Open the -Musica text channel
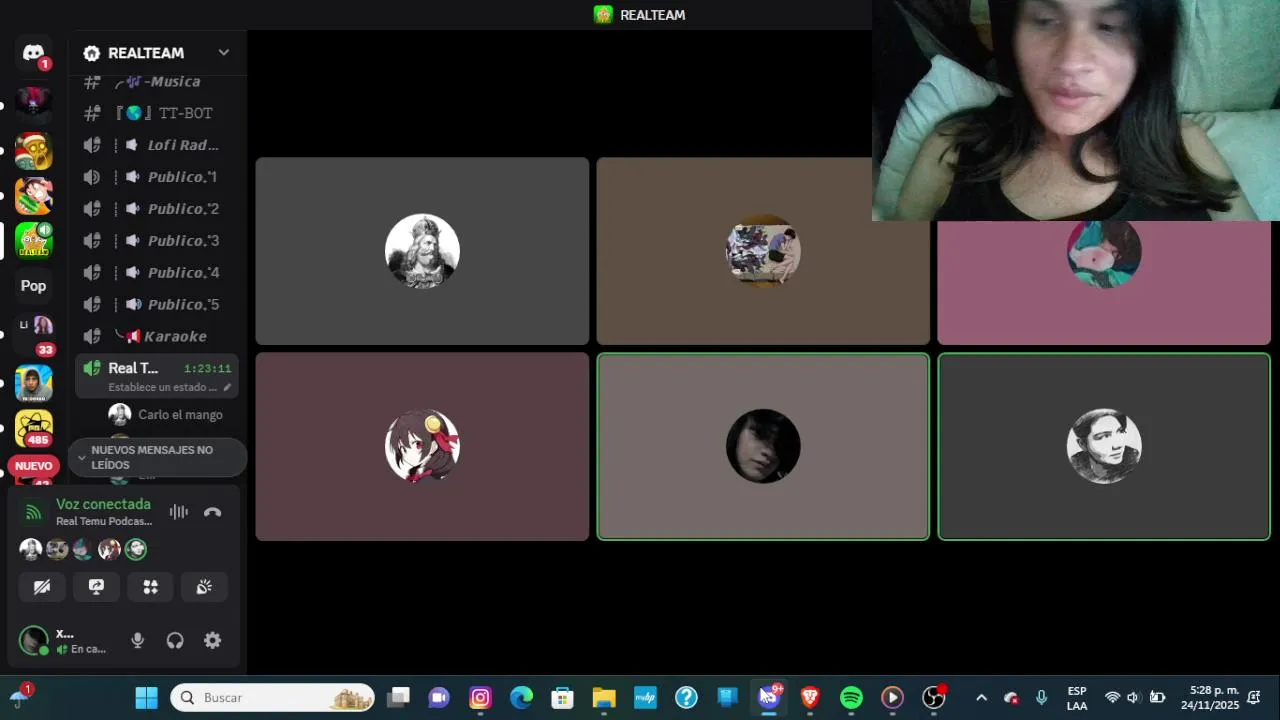1280x720 pixels. tap(158, 81)
